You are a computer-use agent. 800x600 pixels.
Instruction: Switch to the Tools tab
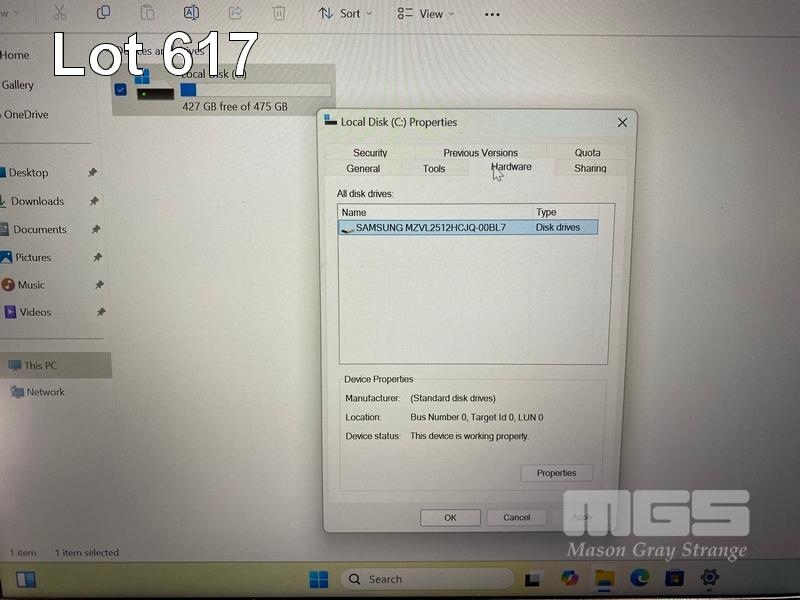pyautogui.click(x=434, y=168)
